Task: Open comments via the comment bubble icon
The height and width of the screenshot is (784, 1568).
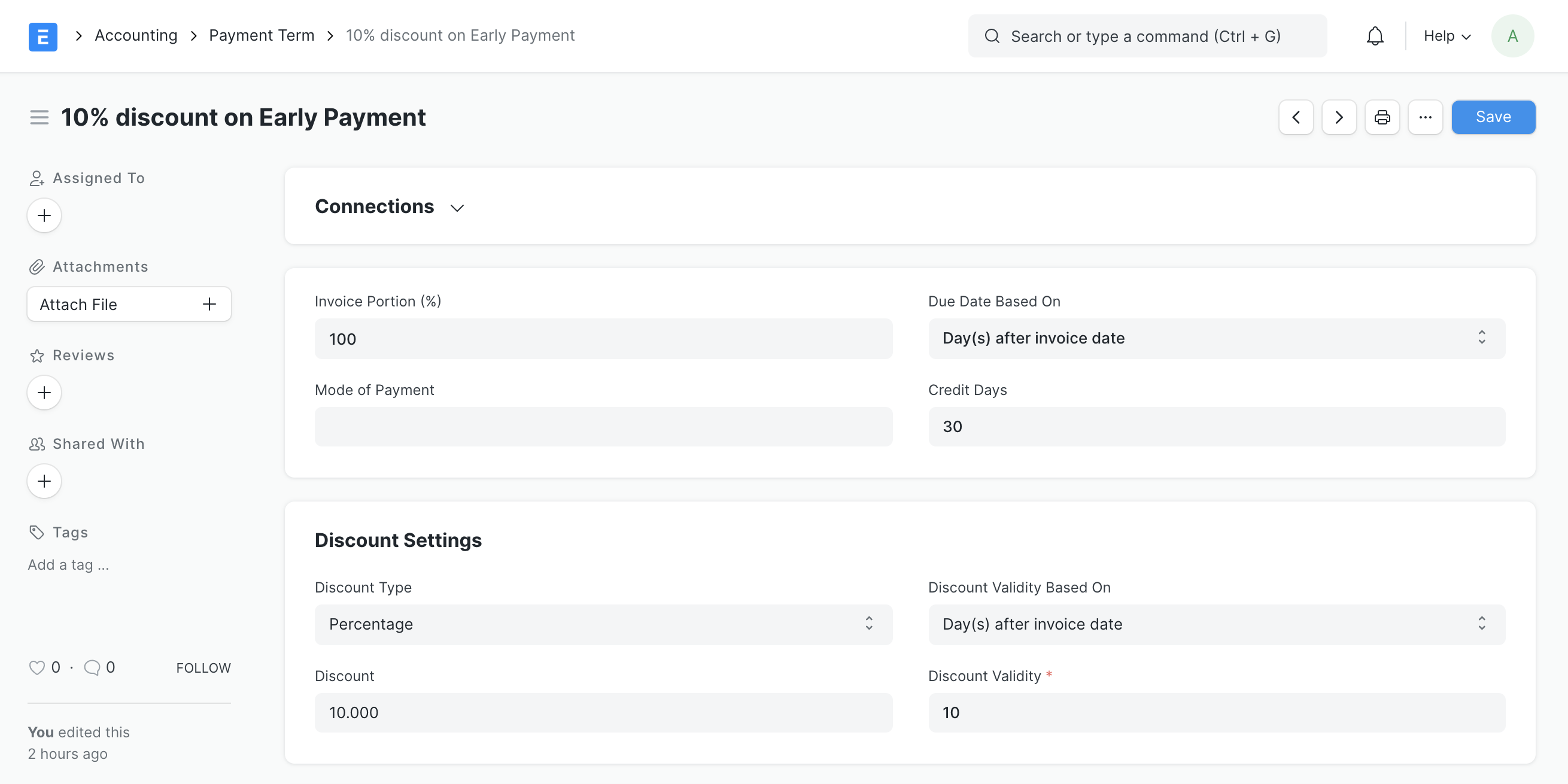Action: tap(92, 667)
